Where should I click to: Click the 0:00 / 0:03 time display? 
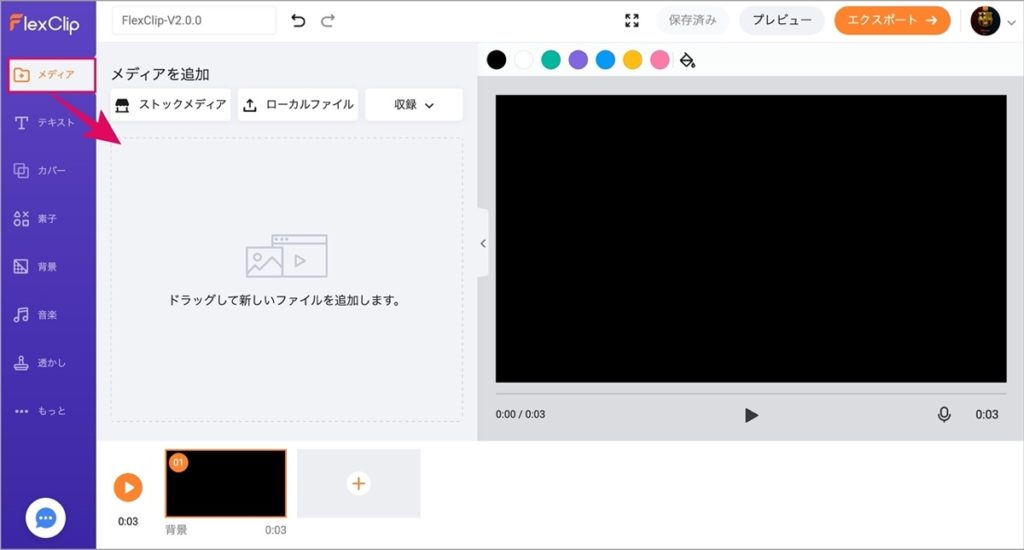520,414
